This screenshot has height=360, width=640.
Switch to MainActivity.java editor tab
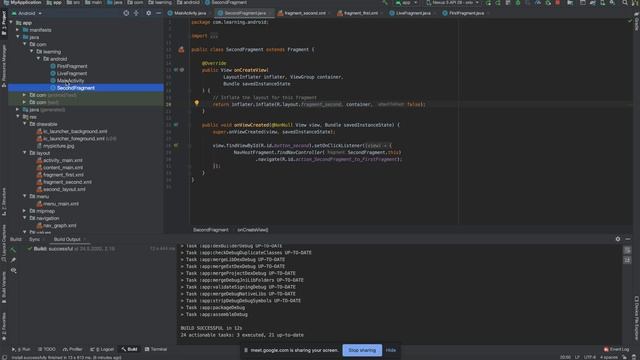(x=187, y=13)
